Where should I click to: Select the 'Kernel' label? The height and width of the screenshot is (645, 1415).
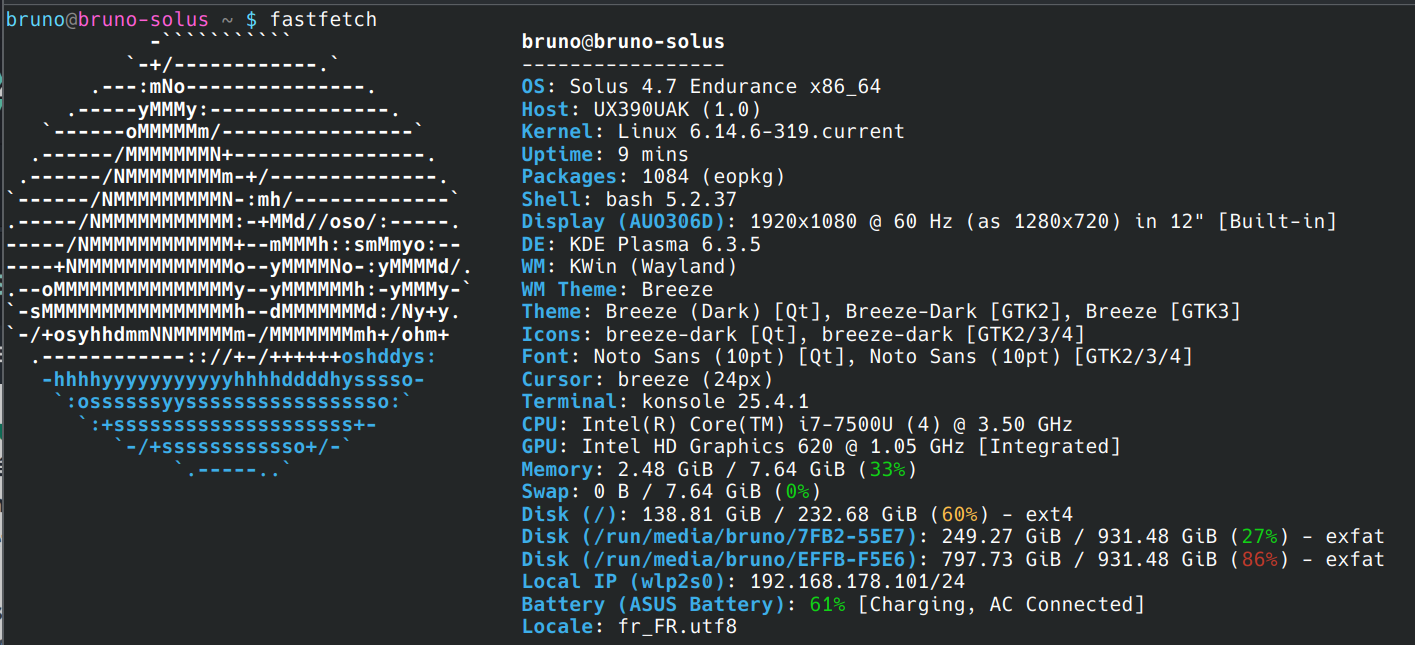pos(558,131)
